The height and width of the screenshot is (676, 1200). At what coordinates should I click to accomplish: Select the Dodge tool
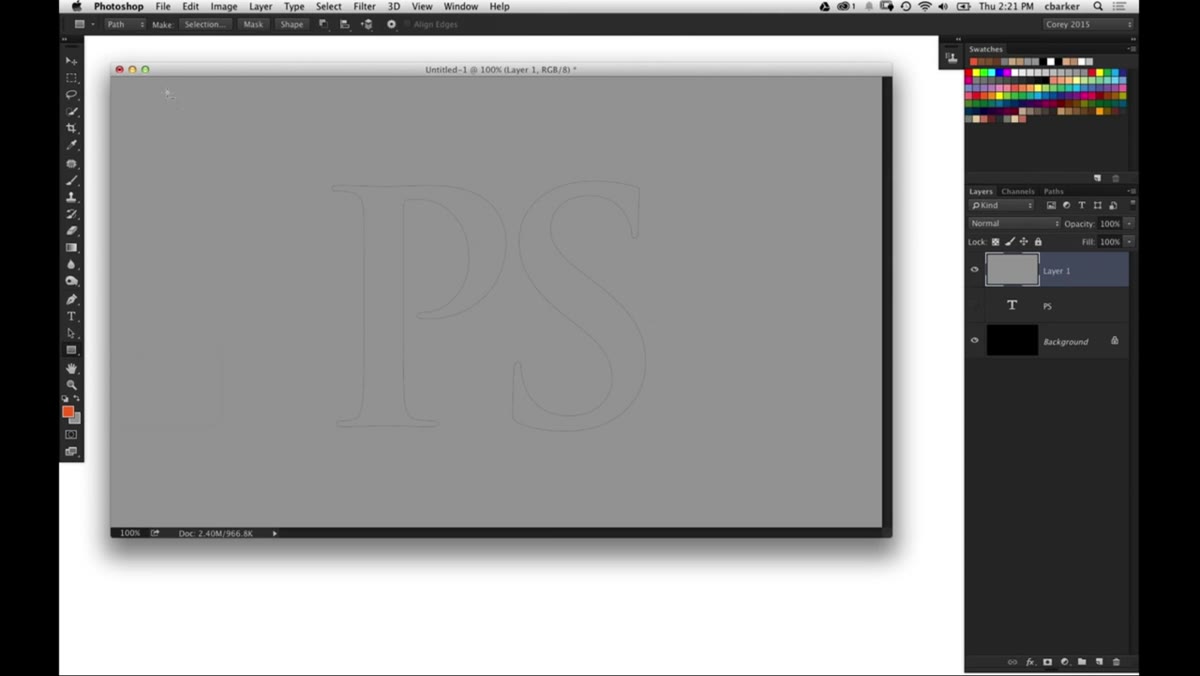tap(71, 282)
